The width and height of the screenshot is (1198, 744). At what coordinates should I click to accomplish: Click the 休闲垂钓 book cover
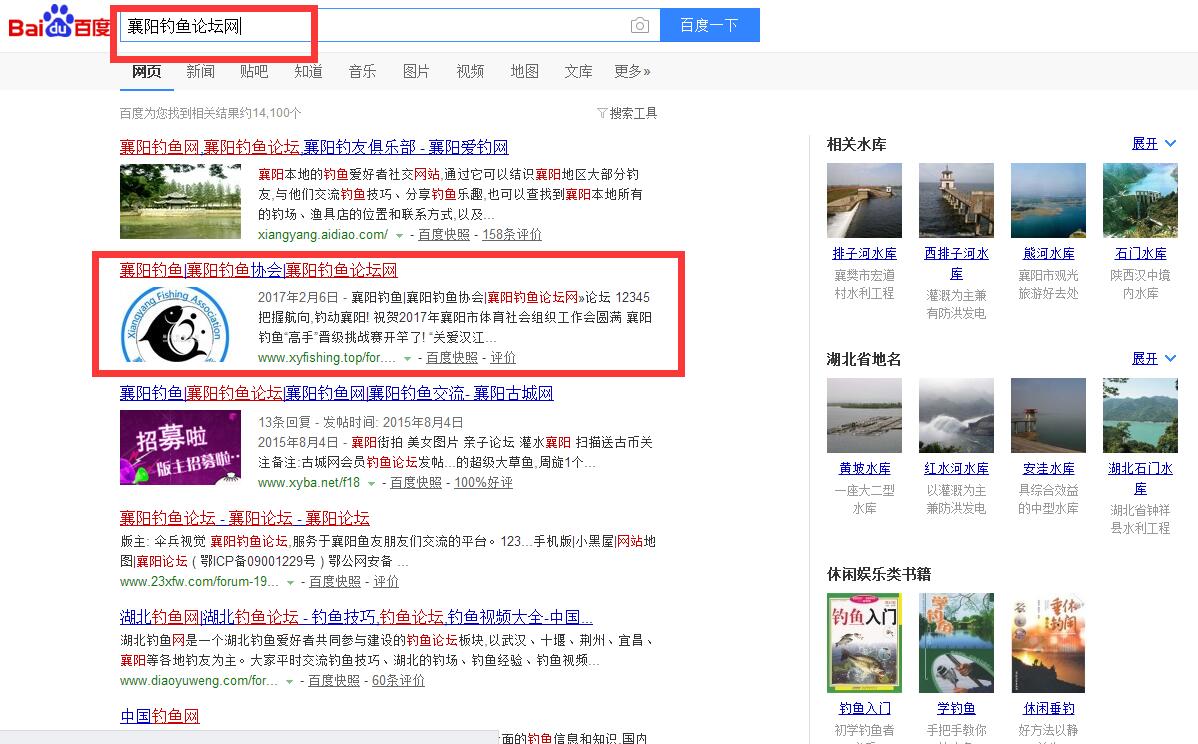(x=1048, y=643)
